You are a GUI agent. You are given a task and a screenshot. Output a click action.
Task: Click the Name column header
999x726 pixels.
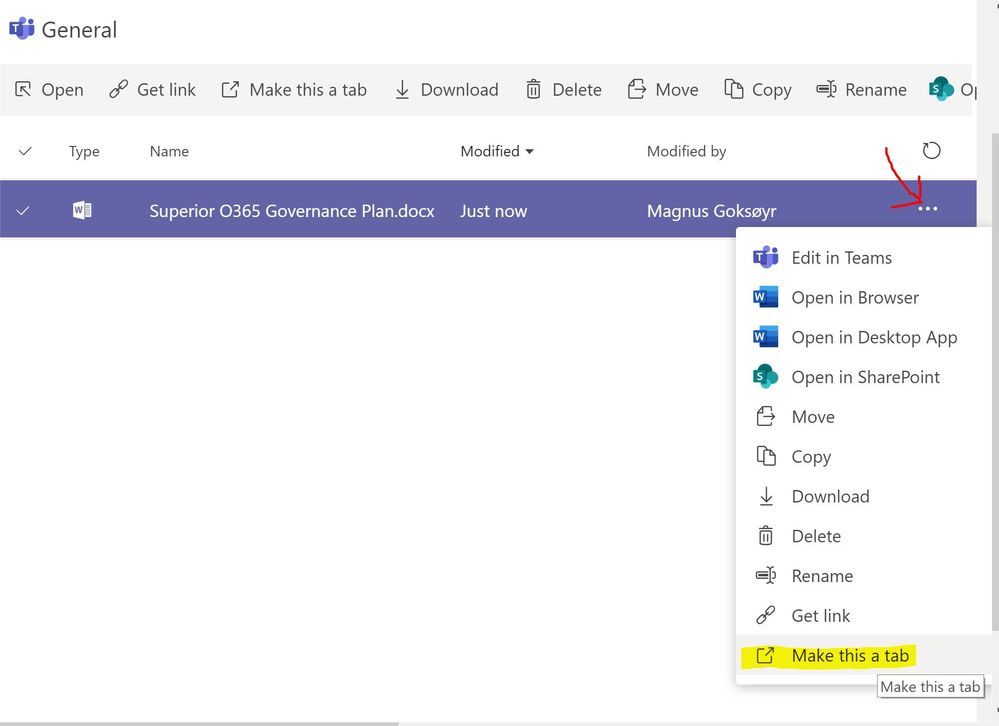tap(169, 151)
